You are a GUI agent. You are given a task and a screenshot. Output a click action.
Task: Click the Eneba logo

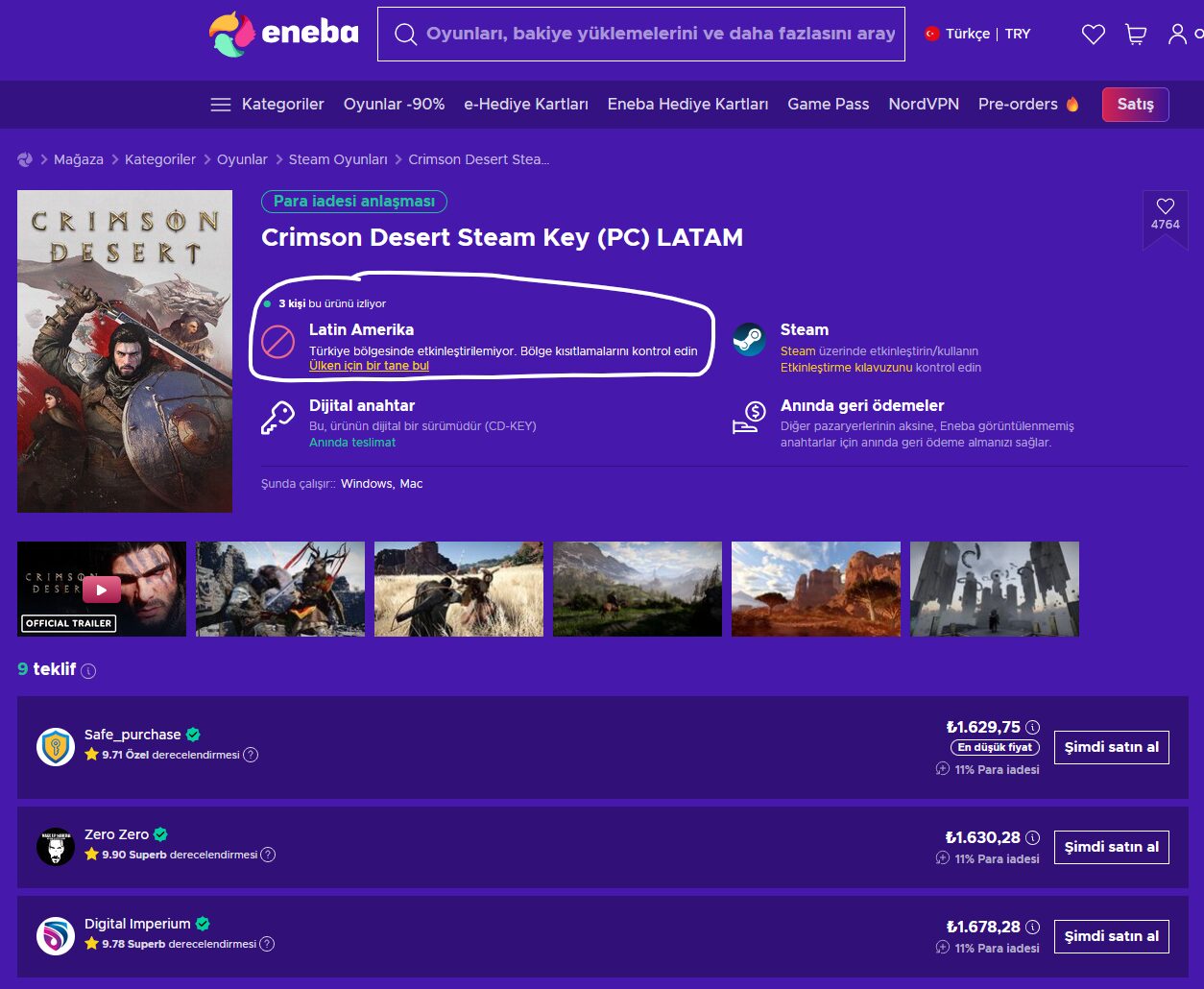point(284,35)
